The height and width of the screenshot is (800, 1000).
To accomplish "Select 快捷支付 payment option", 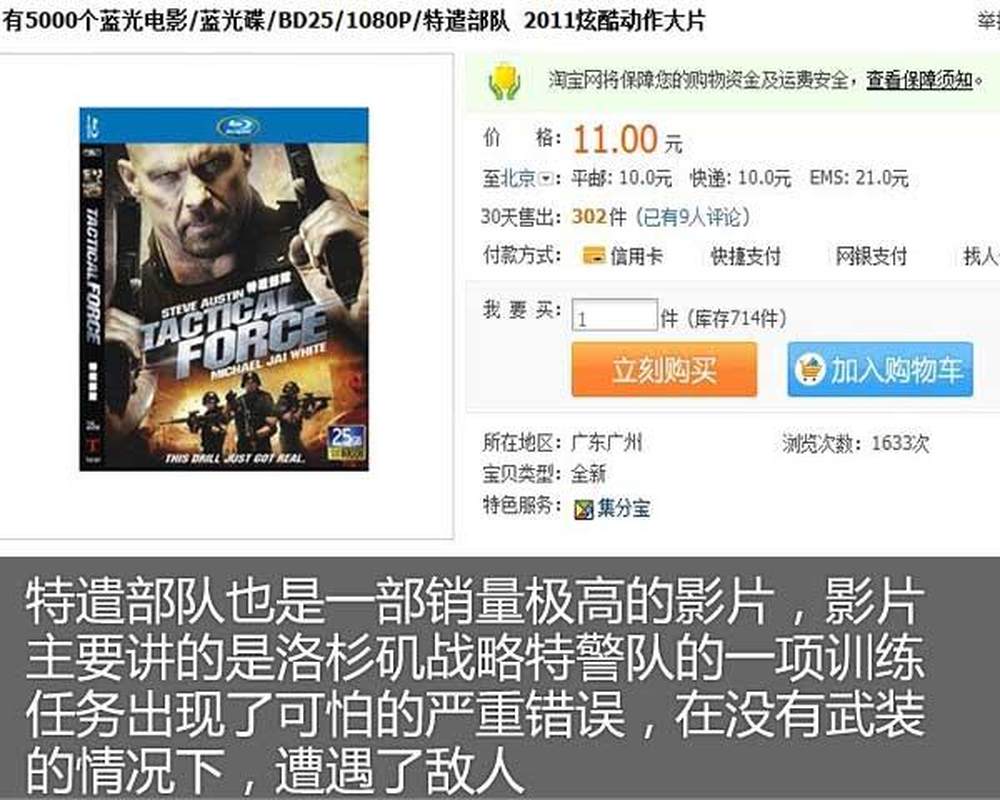I will click(x=745, y=256).
